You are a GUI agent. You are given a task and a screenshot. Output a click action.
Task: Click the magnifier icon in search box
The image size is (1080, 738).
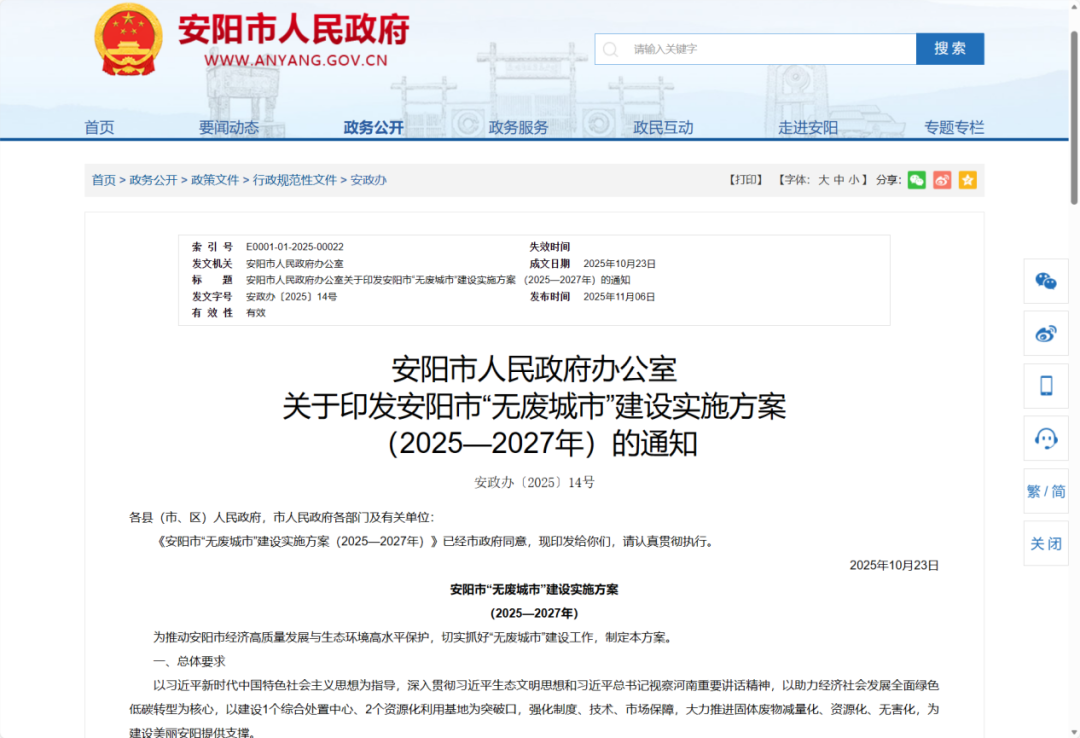click(610, 48)
